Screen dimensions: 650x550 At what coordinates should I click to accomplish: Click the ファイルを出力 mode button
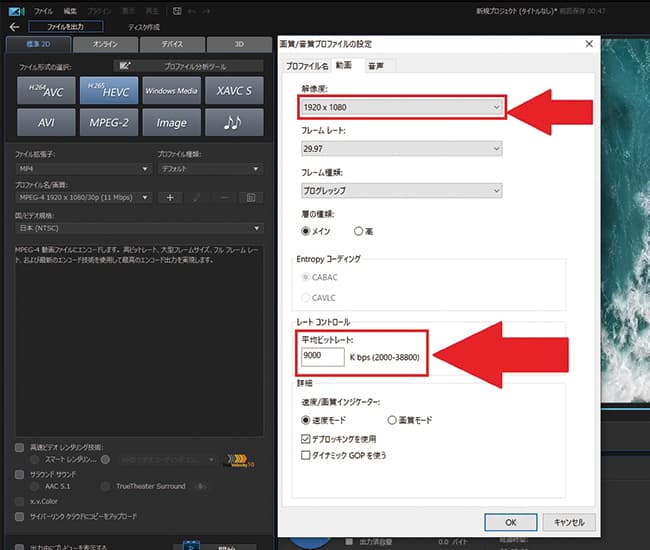pyautogui.click(x=65, y=27)
